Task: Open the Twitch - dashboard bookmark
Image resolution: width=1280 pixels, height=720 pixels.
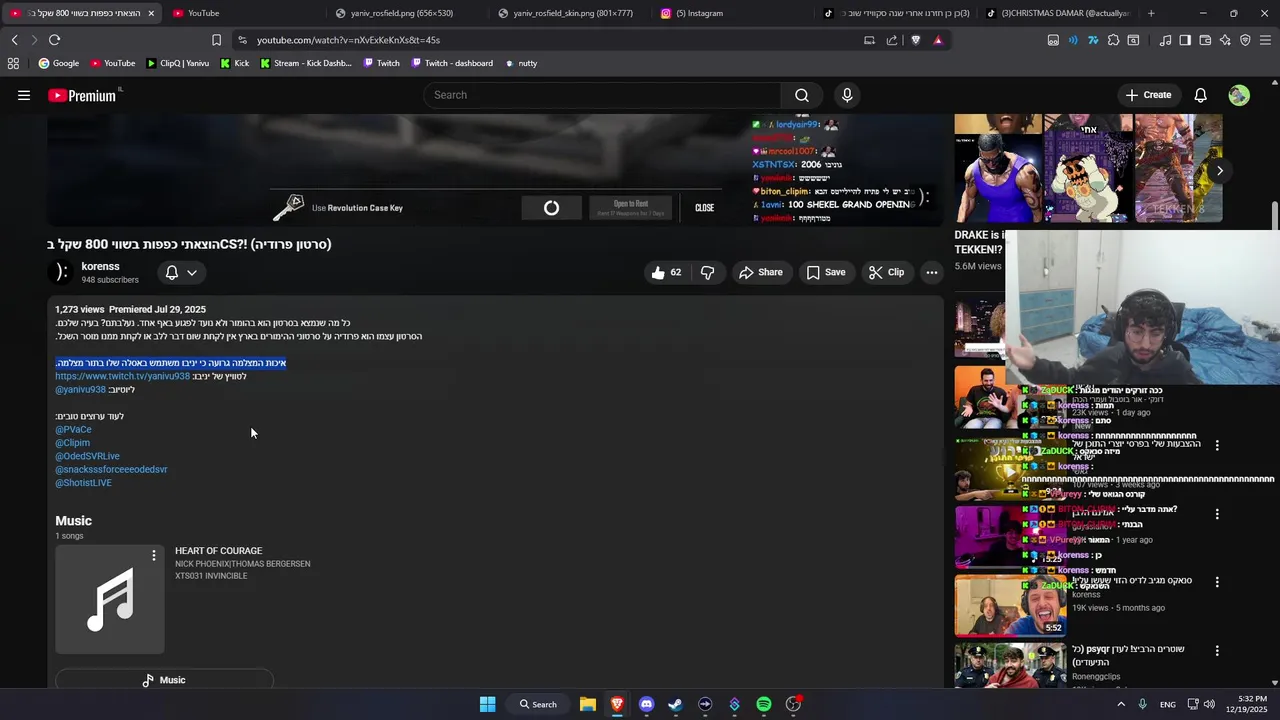Action: tap(452, 63)
